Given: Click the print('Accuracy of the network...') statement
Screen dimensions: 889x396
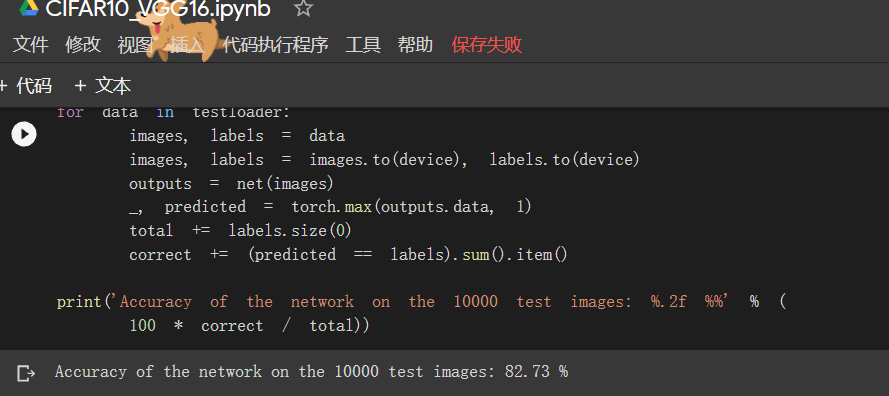Looking at the screenshot, I should pos(421,302).
